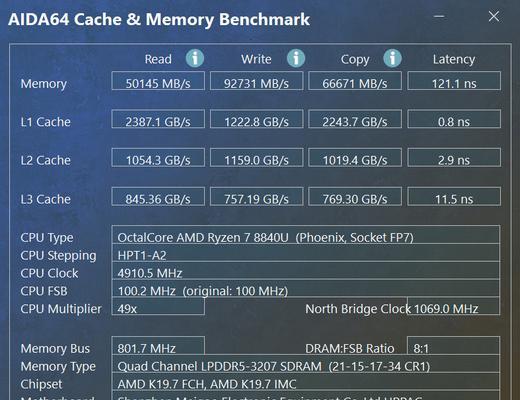Viewport: 520px width, 400px height.
Task: Click the Copy info icon
Action: [x=392, y=58]
